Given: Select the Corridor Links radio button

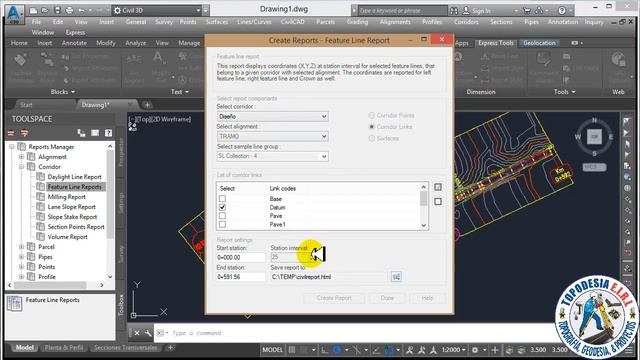Looking at the screenshot, I should (371, 127).
